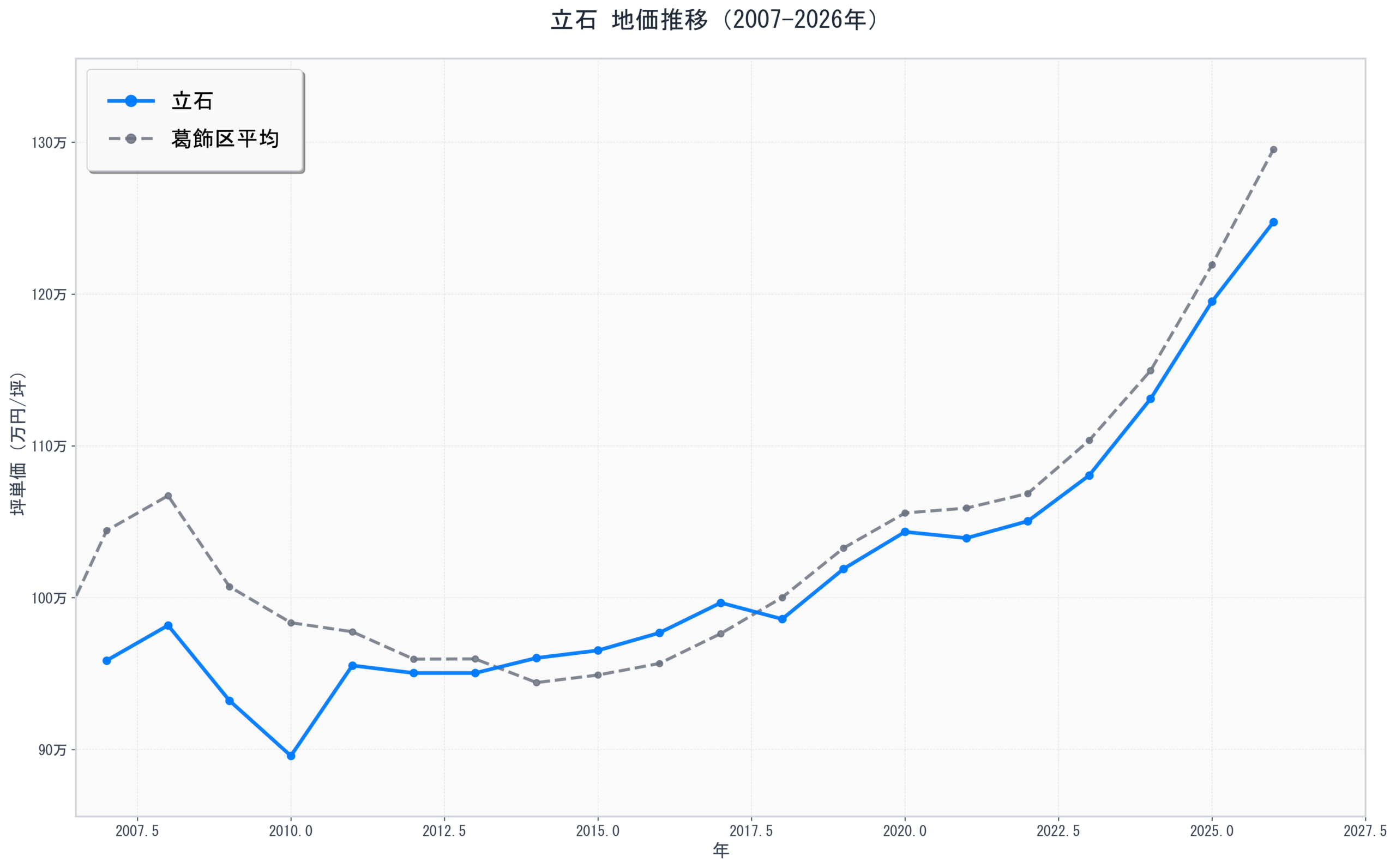This screenshot has height=868, width=1396.
Task: Click the 立石 data point at 2010 minimum
Action: (291, 756)
